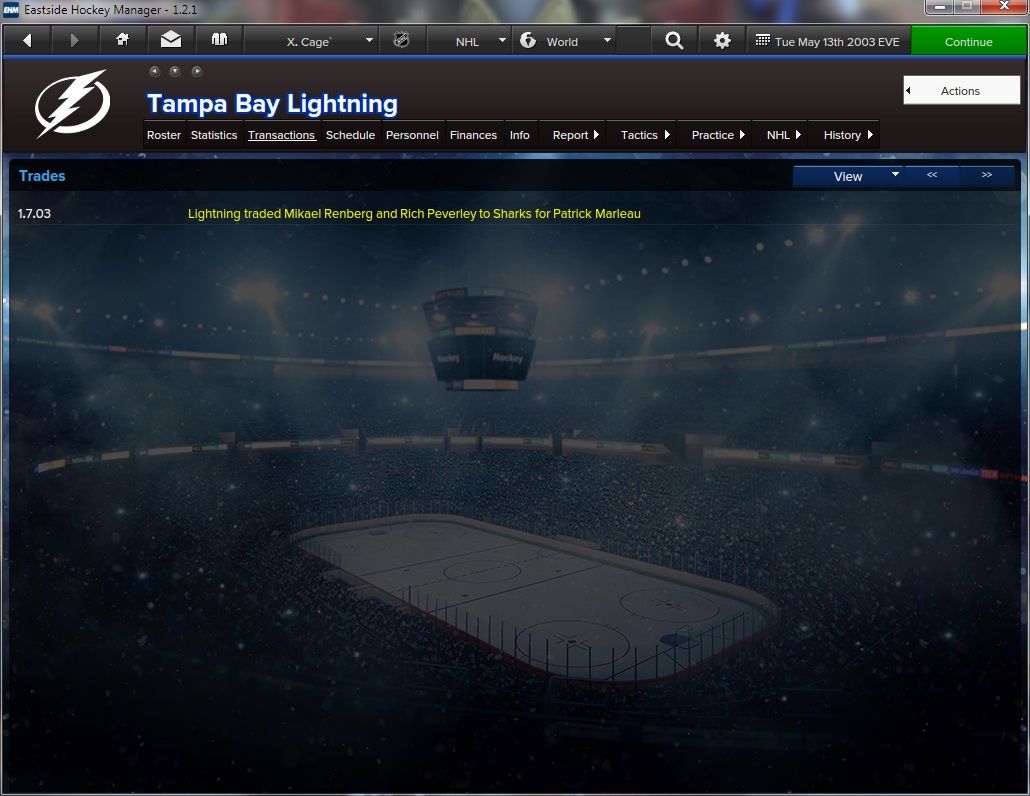Screen dimensions: 1030x796
Task: Open the NHL league dropdown in toolbar
Action: tap(469, 41)
